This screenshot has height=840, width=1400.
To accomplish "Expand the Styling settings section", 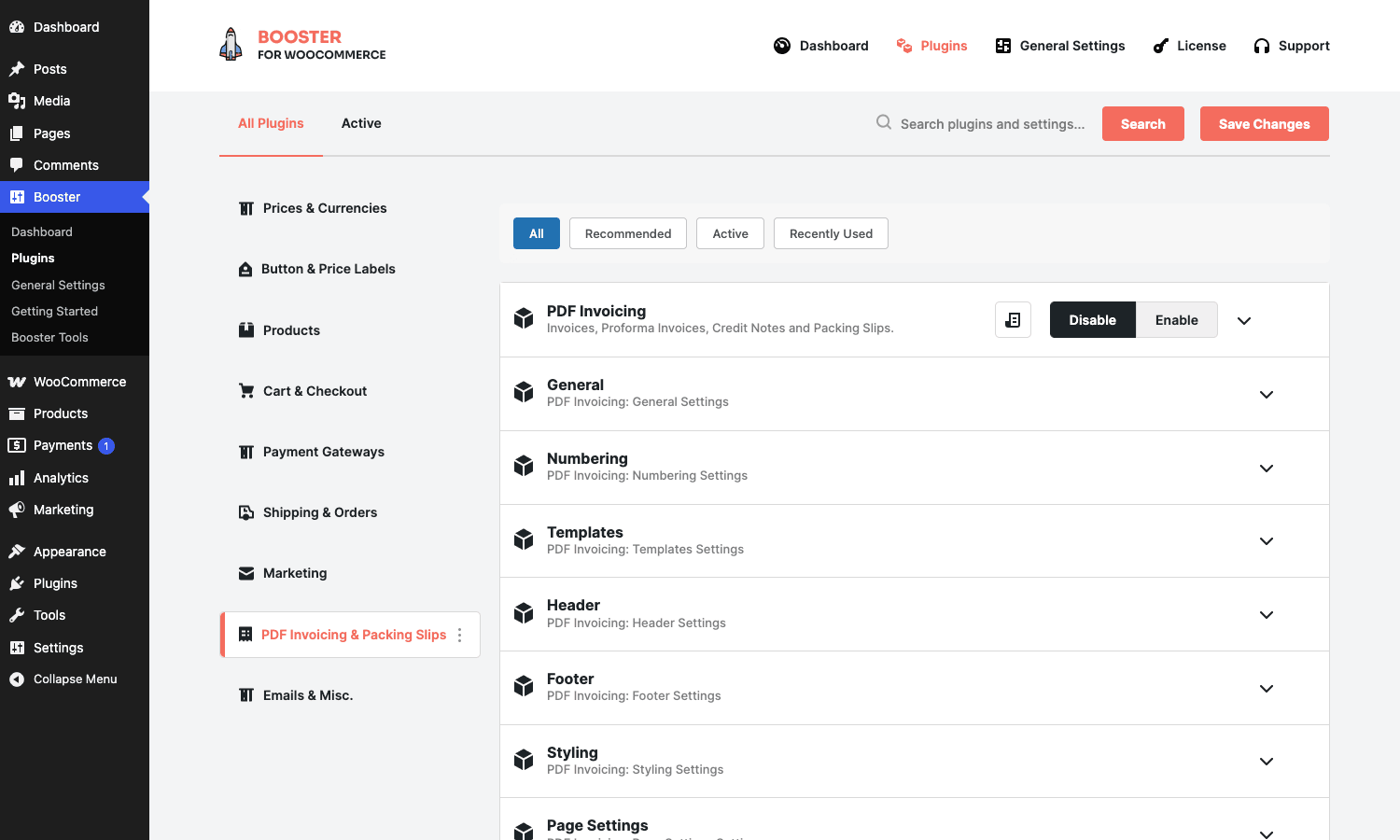I will tap(1267, 761).
